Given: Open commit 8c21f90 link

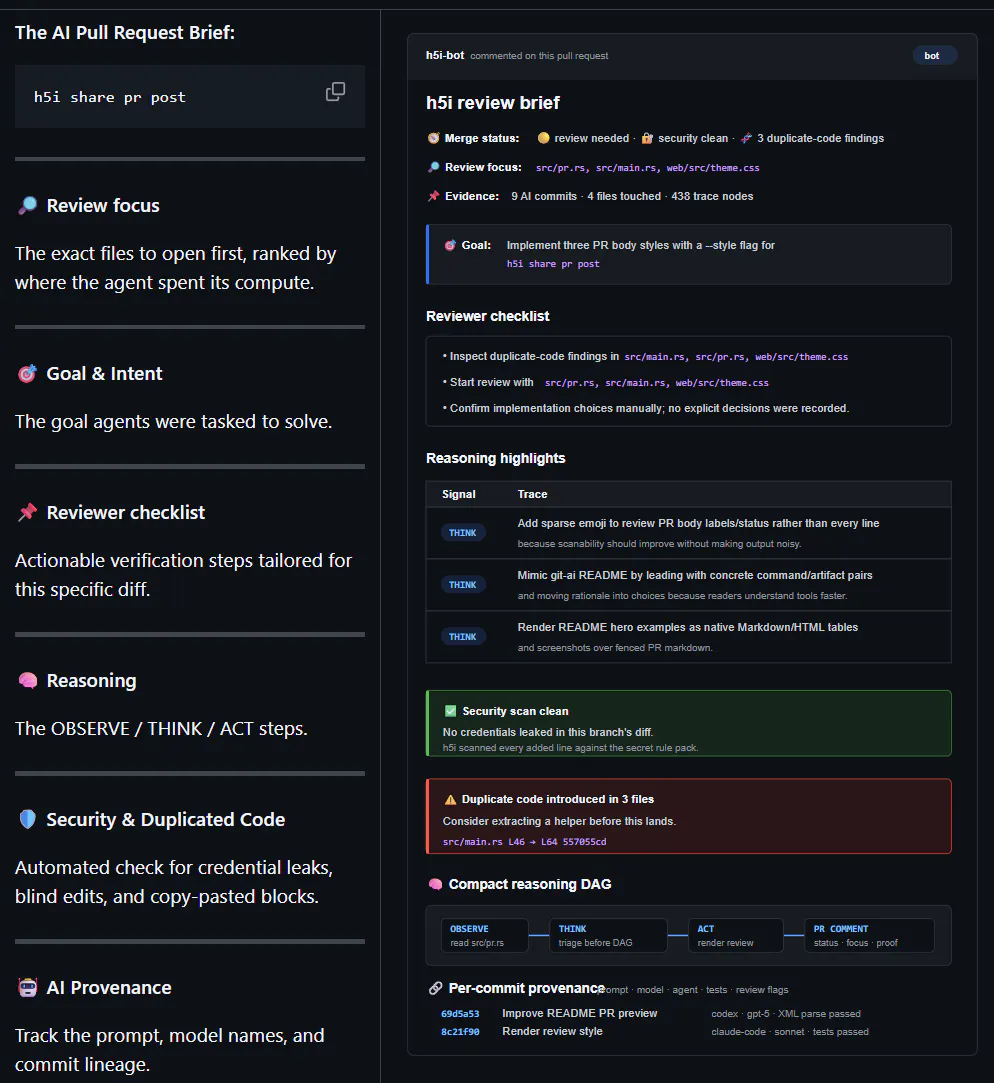Looking at the screenshot, I should [x=460, y=1032].
